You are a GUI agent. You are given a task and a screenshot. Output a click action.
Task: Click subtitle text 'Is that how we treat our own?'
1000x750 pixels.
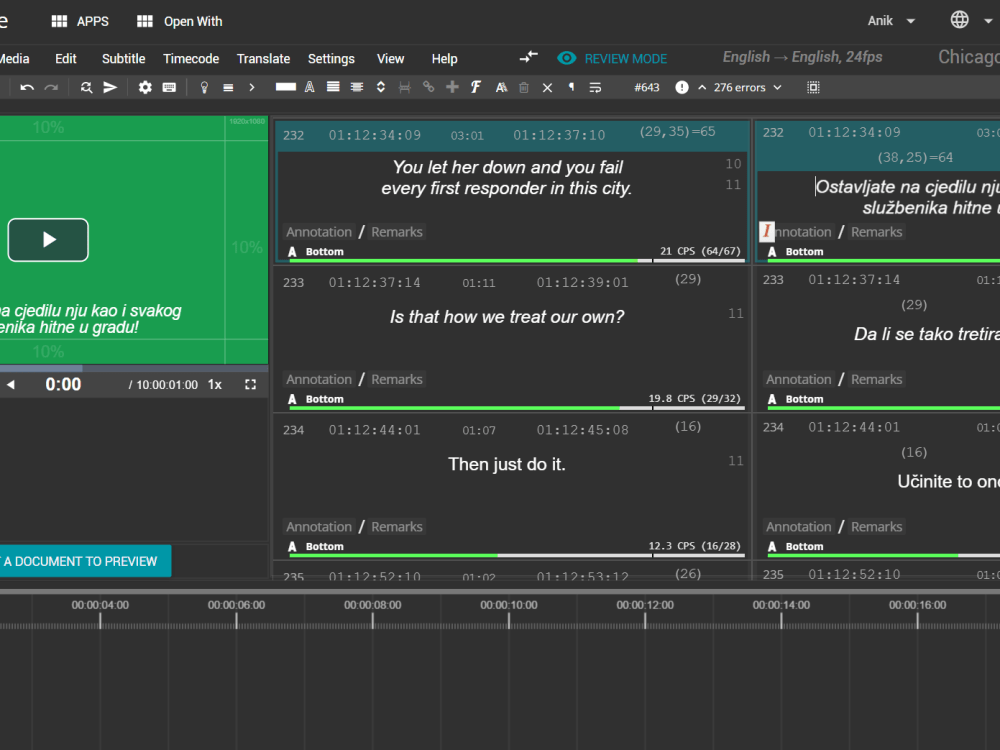point(507,317)
